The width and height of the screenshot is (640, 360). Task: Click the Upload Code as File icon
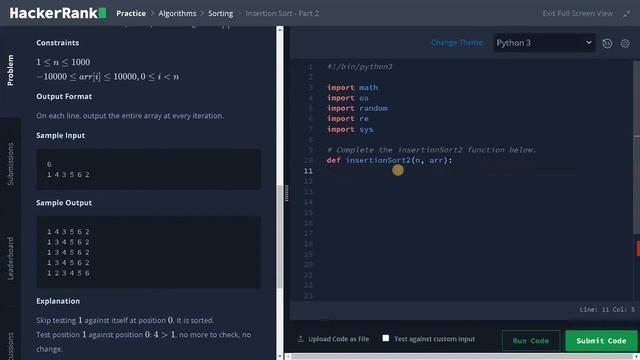click(x=301, y=339)
